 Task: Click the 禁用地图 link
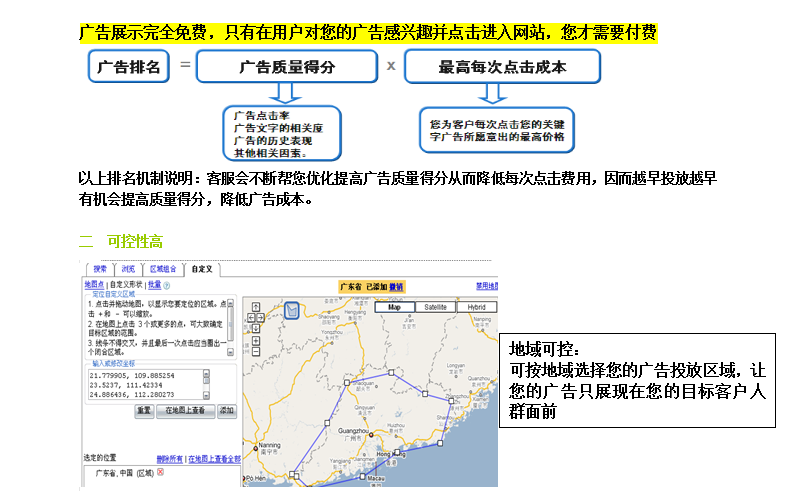point(487,286)
